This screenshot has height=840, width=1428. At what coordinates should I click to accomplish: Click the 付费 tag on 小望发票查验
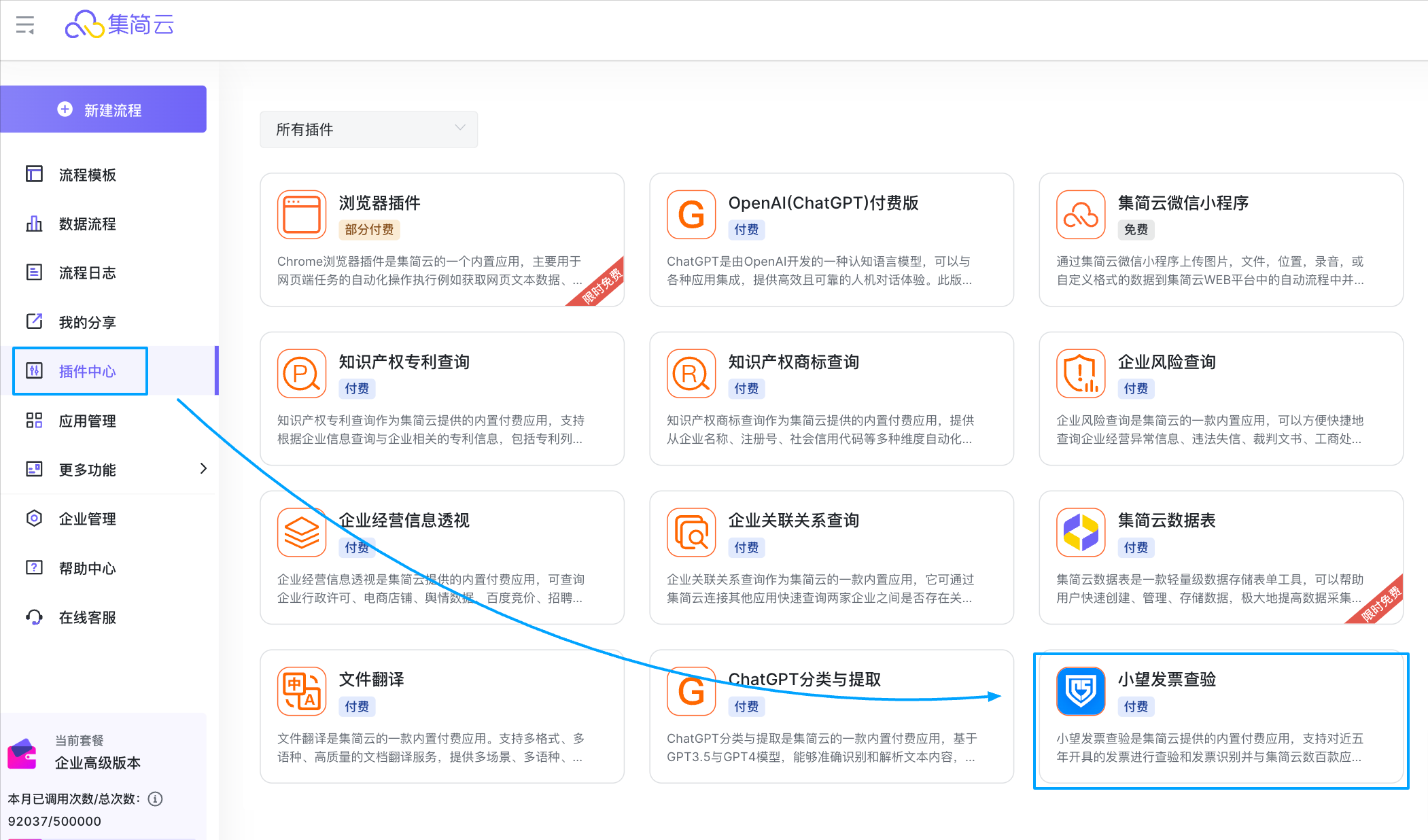tap(1136, 707)
